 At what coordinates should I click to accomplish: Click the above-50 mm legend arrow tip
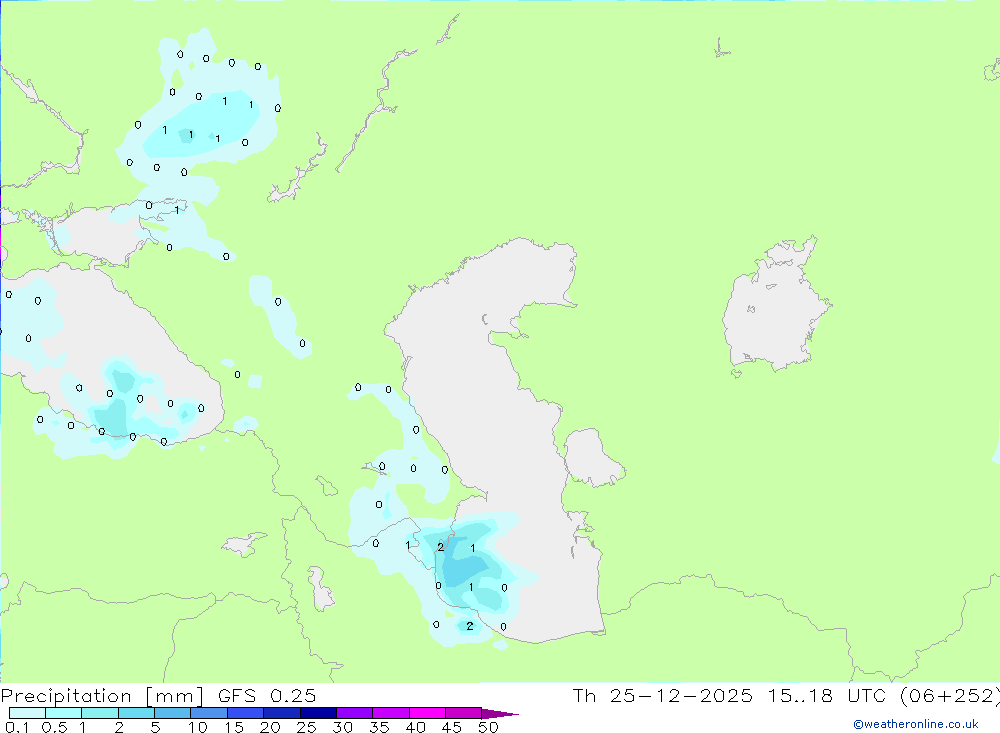pyautogui.click(x=500, y=713)
